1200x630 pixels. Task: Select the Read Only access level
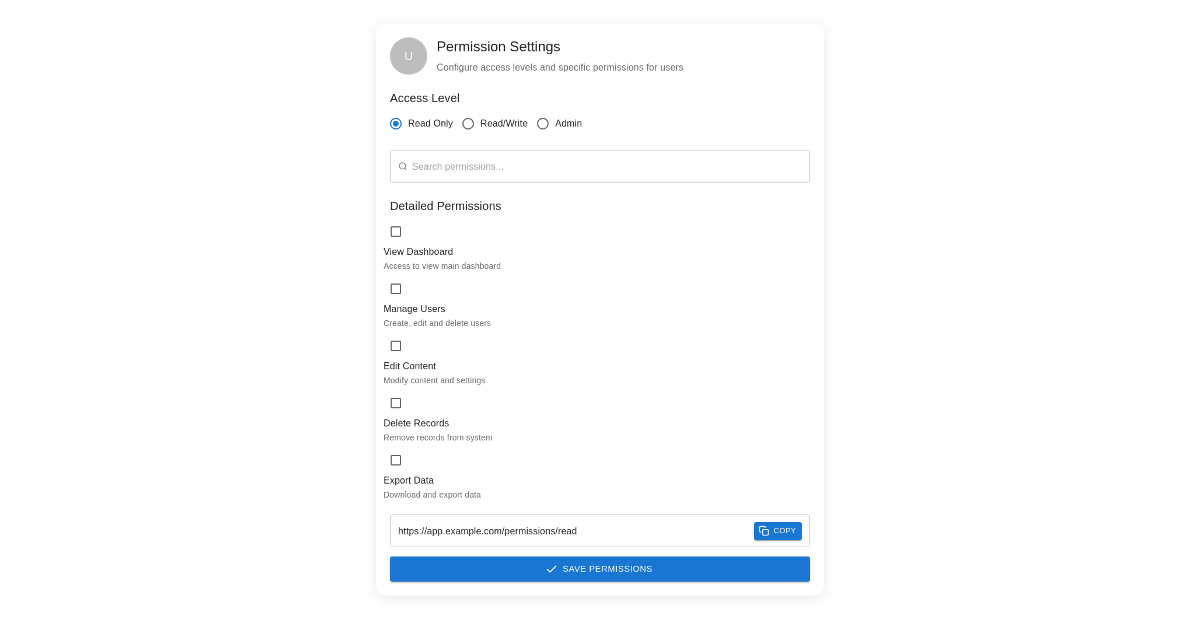pos(396,123)
